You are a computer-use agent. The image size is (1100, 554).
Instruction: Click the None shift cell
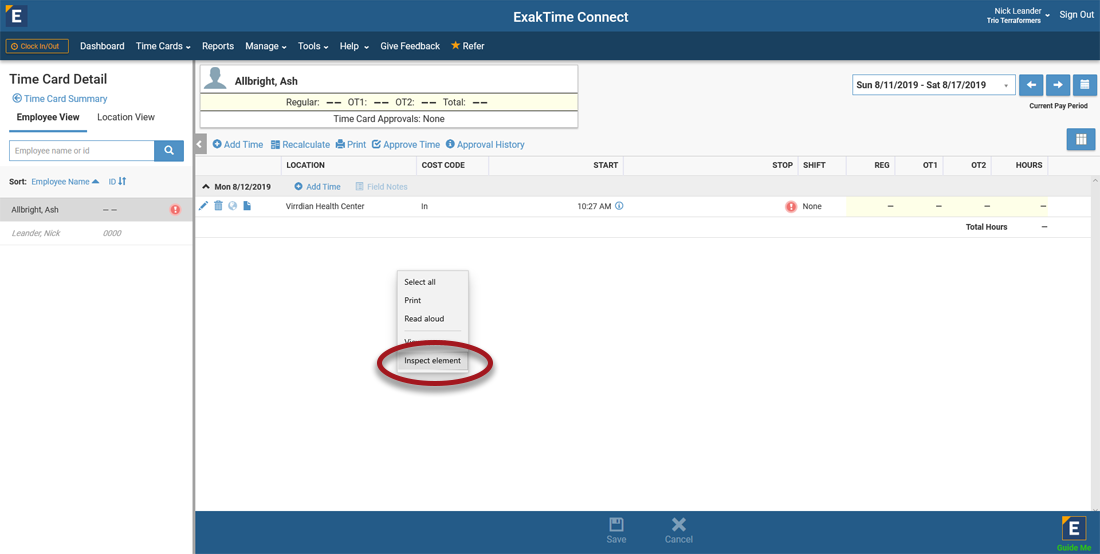pos(812,206)
